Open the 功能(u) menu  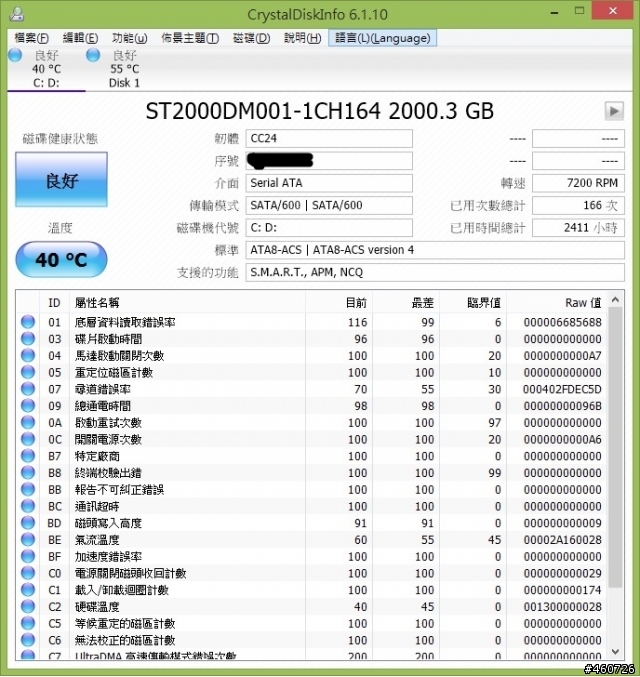click(130, 38)
